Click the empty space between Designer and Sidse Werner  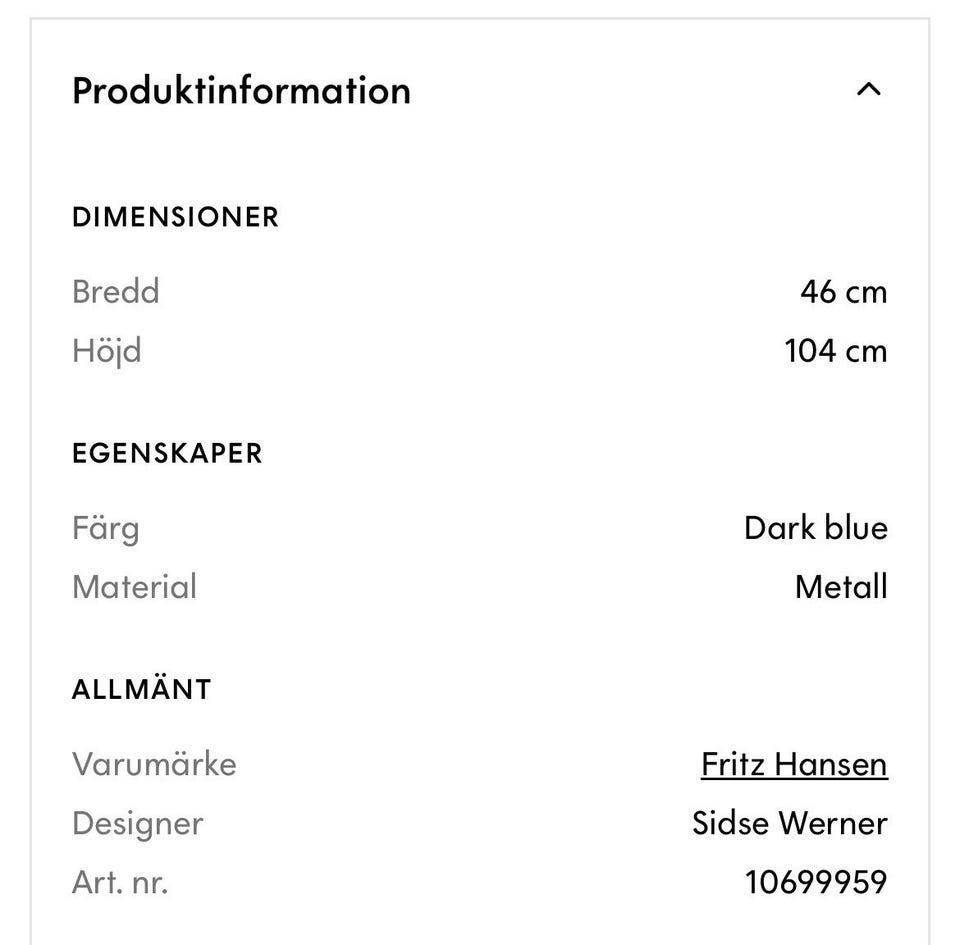tap(445, 824)
